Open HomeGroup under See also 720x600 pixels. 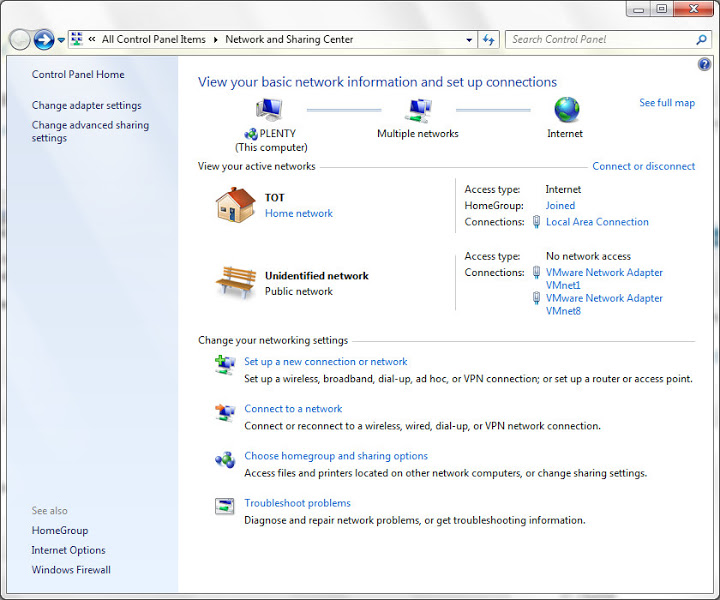coord(60,530)
